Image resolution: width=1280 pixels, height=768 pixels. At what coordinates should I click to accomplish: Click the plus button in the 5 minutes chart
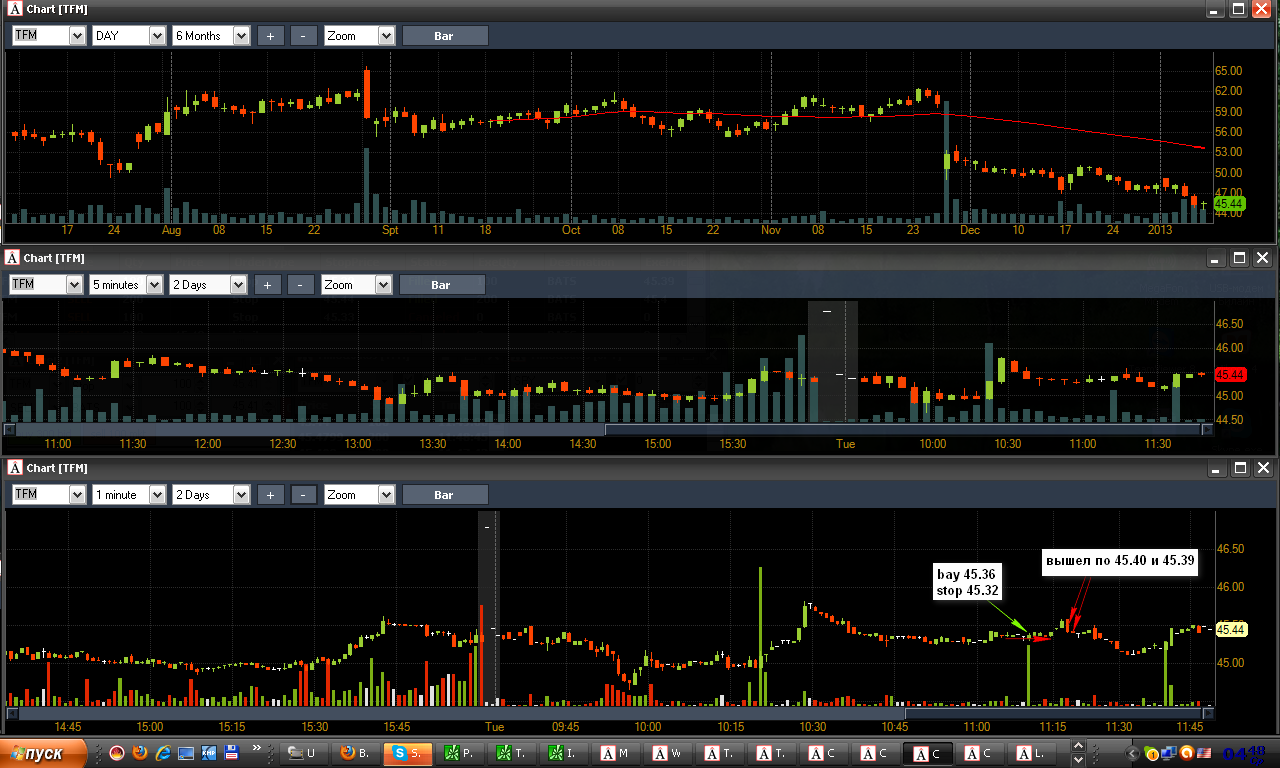point(267,285)
